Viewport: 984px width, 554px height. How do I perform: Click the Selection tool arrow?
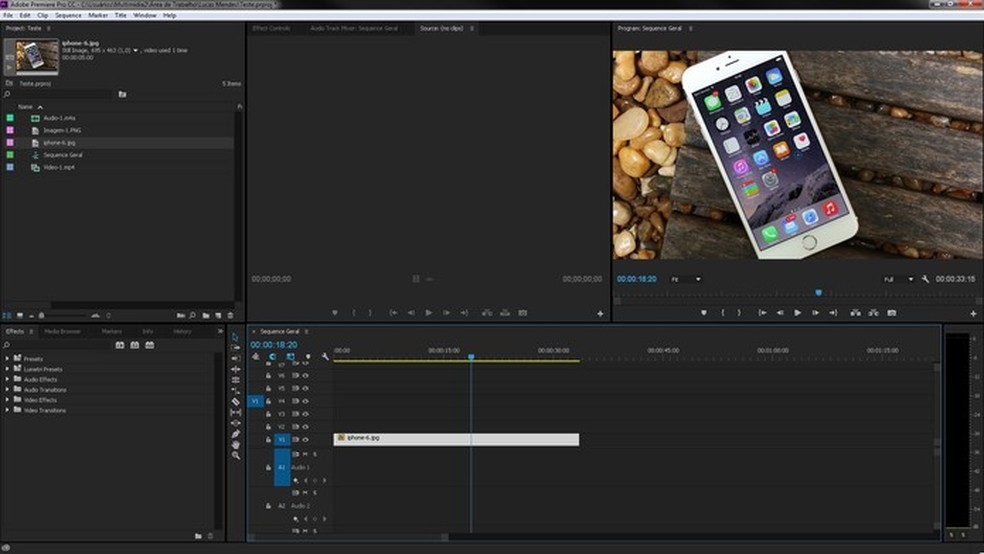236,337
